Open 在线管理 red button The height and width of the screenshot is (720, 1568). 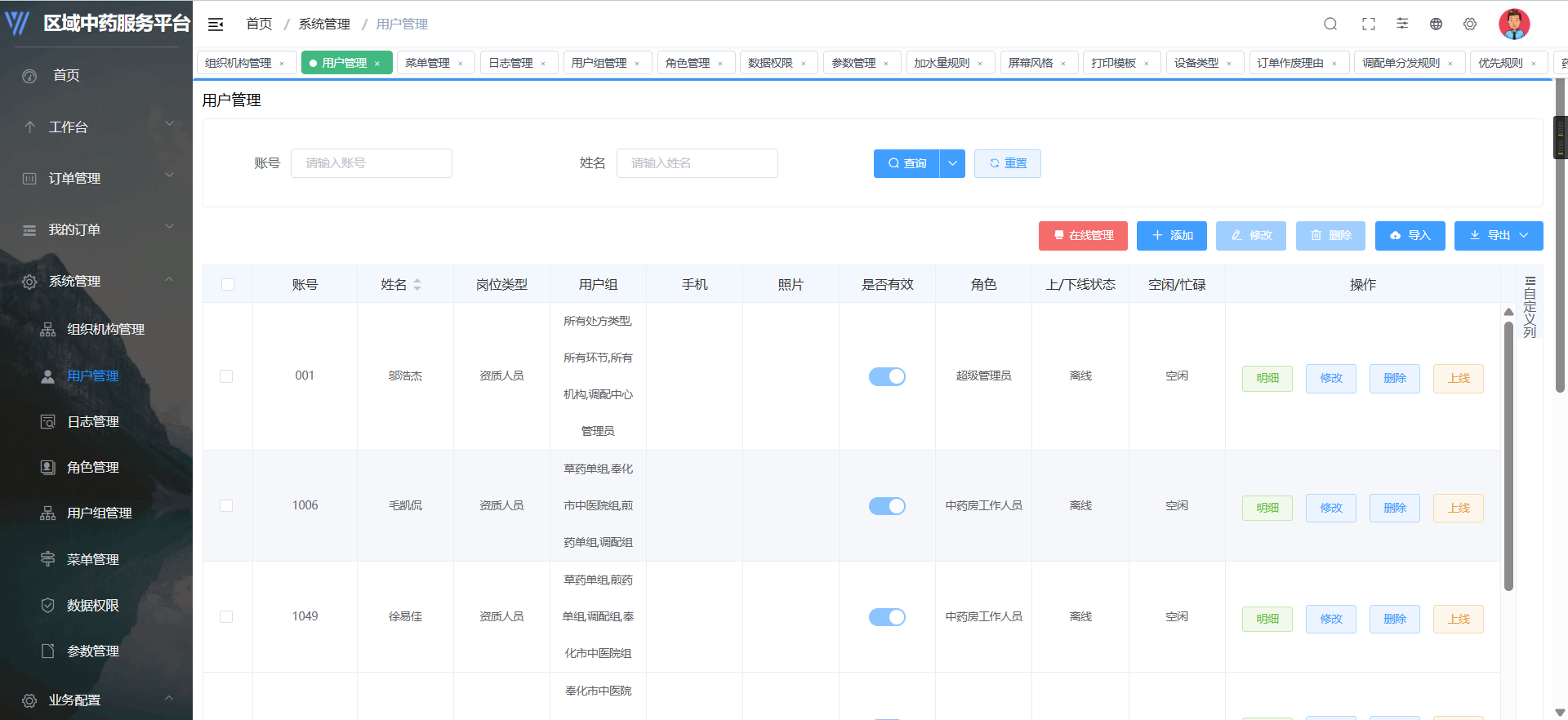coord(1083,235)
